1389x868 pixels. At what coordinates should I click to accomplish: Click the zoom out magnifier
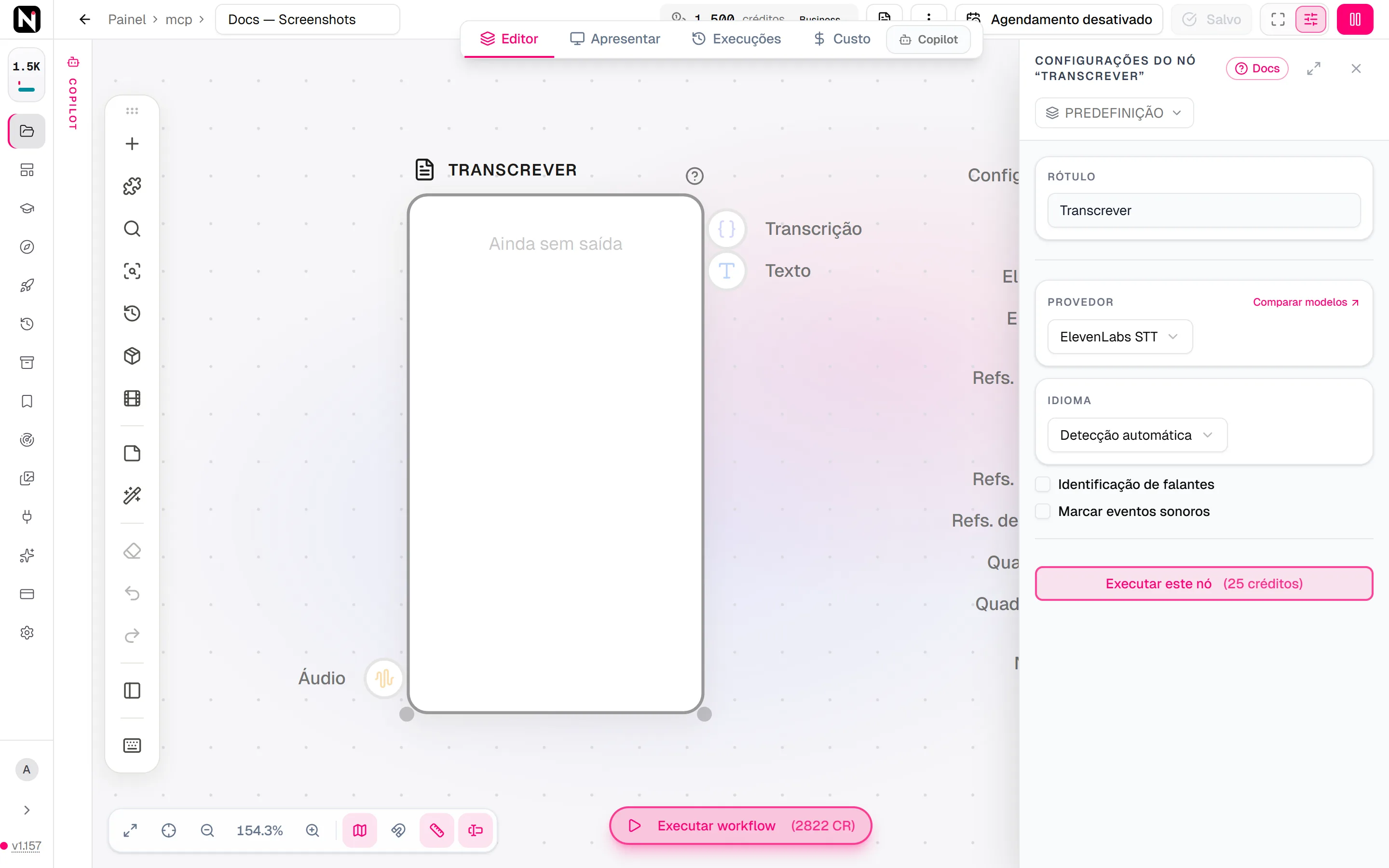click(x=207, y=830)
